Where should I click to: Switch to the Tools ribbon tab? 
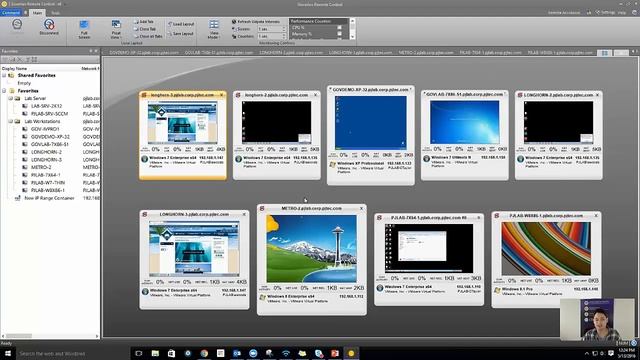[56, 13]
